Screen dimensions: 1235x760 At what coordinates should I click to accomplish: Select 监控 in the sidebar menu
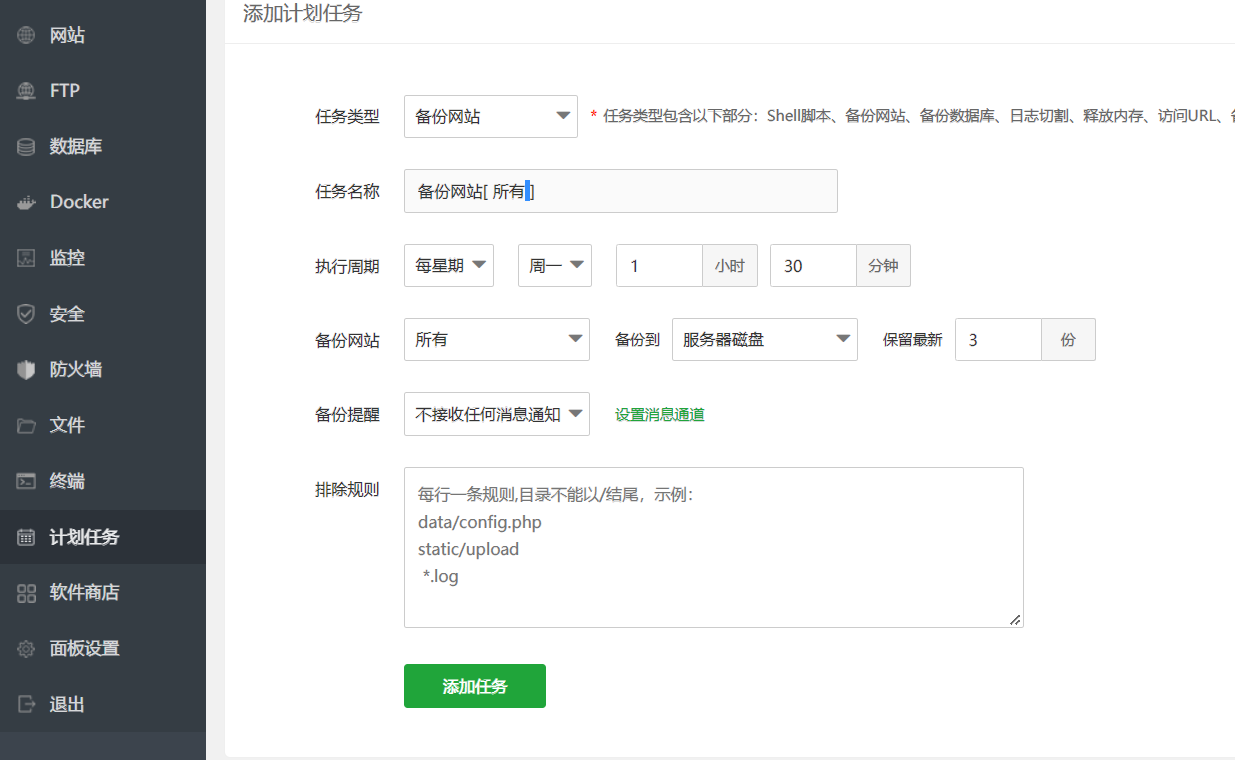[x=67, y=258]
